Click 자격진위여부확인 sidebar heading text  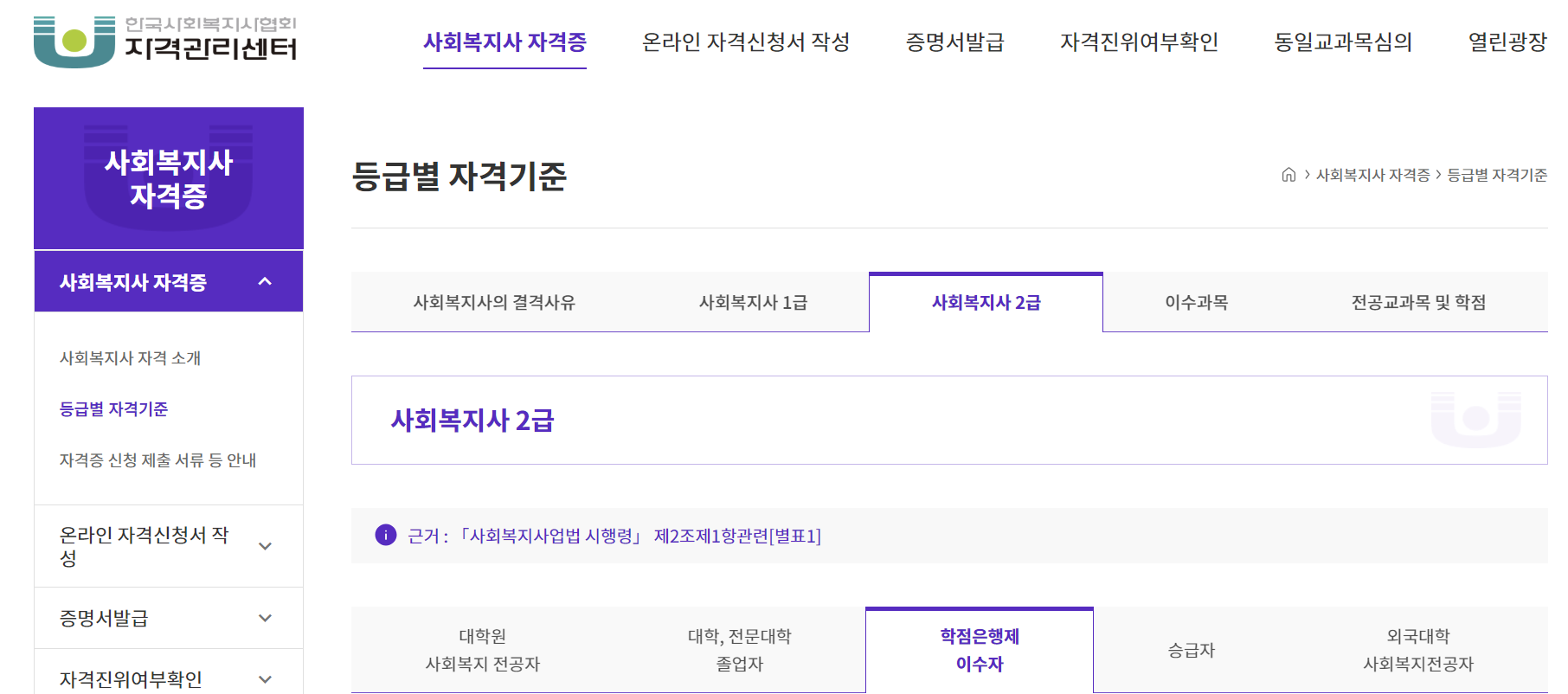(131, 679)
